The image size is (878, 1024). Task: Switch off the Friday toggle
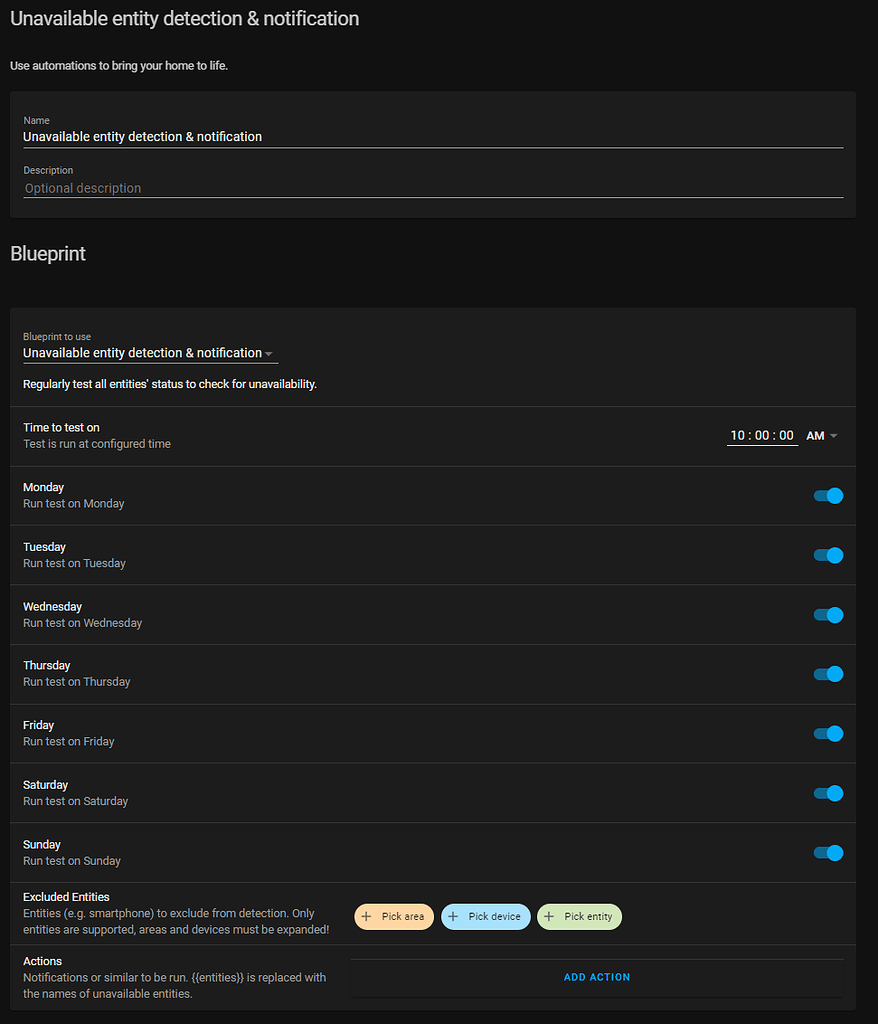click(828, 733)
